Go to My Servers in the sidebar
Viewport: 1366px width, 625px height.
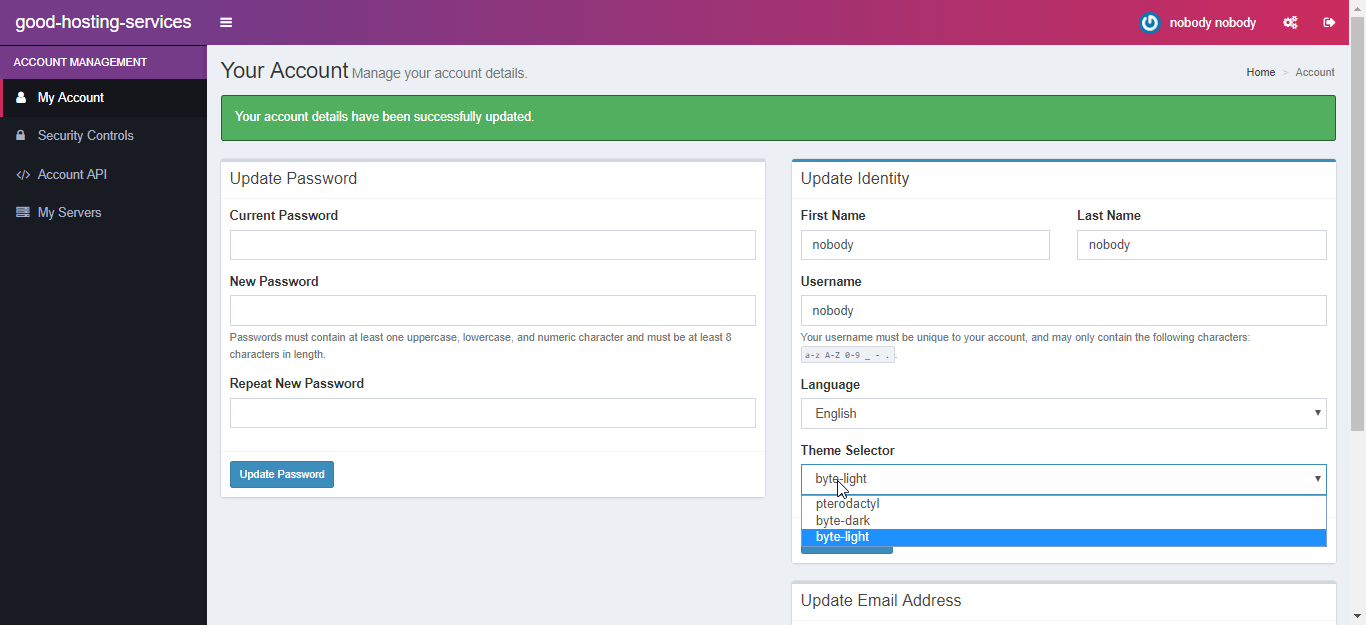click(x=69, y=212)
